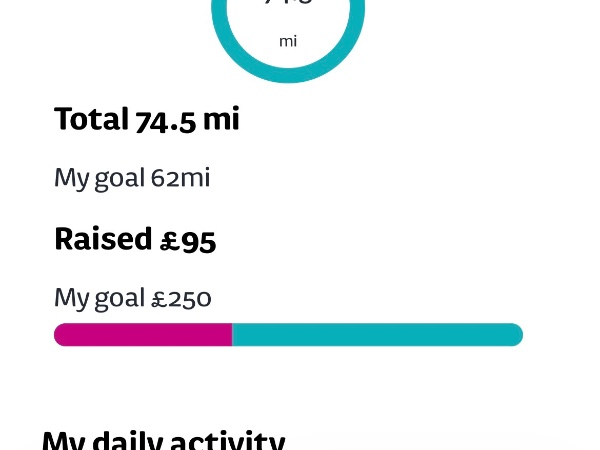Click the '62mi' goal value
Screen dimensions: 600x450
[x=180, y=178]
